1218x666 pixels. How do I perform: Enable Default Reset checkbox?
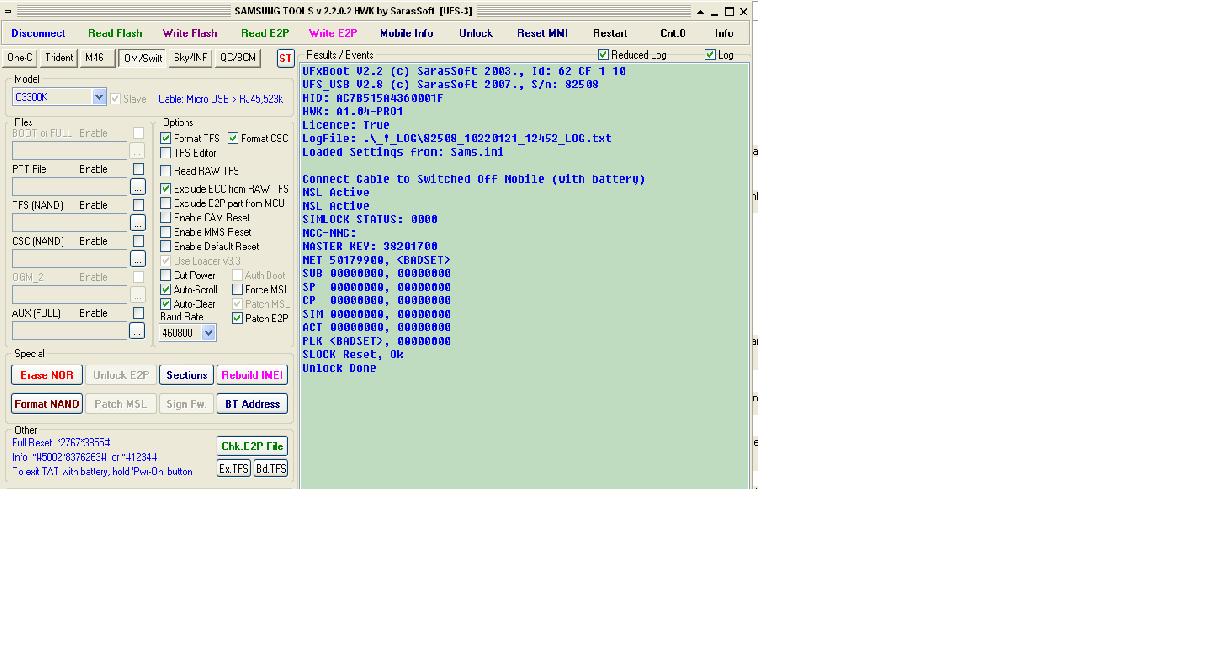click(166, 246)
